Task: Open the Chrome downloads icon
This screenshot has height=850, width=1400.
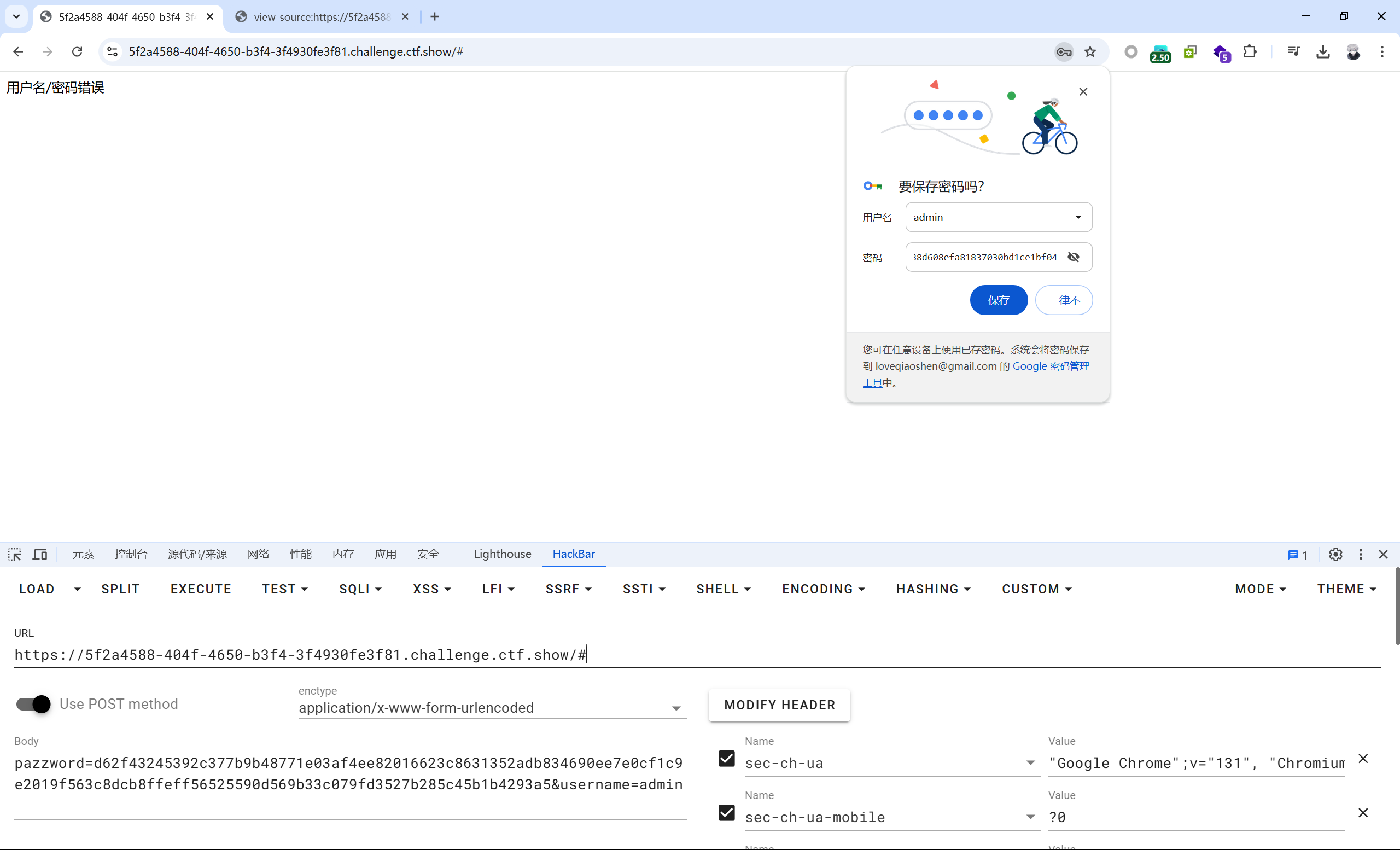Action: click(1323, 52)
